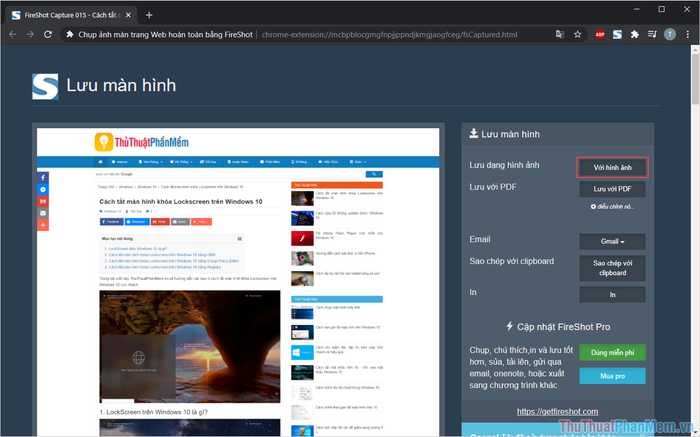The image size is (700, 437).
Task: Click the Sao chép với clipboard button
Action: (x=612, y=268)
